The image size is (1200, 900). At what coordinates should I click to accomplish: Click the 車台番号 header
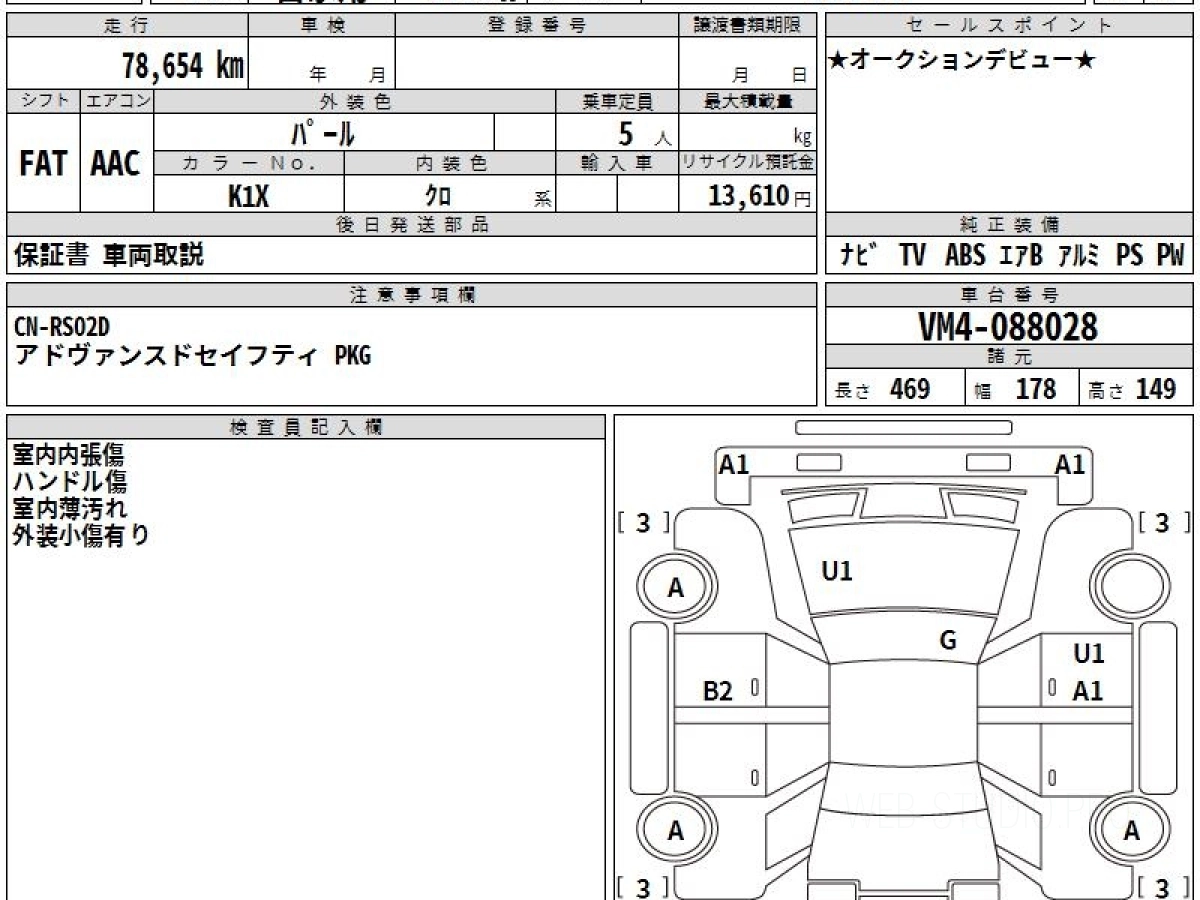tap(1009, 295)
